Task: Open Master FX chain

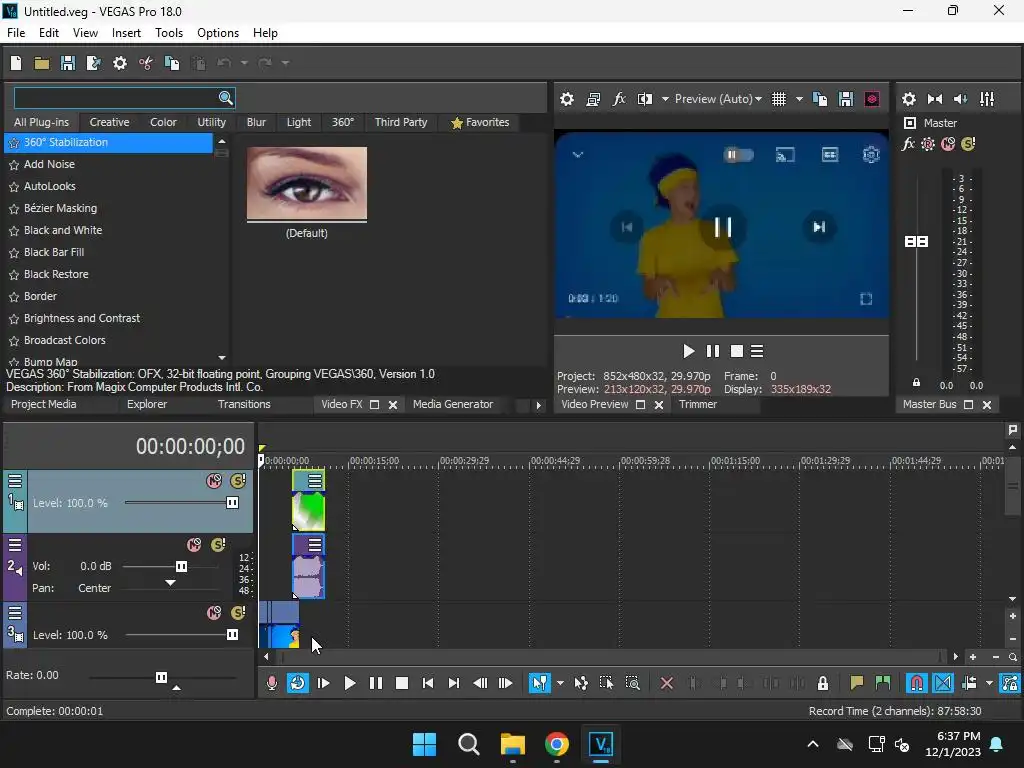Action: tap(908, 144)
